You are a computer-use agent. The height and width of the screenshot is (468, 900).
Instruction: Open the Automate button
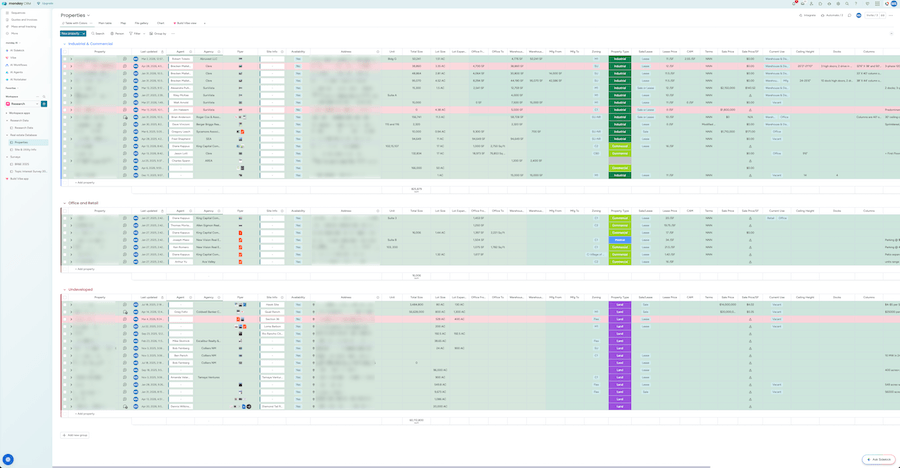point(832,16)
